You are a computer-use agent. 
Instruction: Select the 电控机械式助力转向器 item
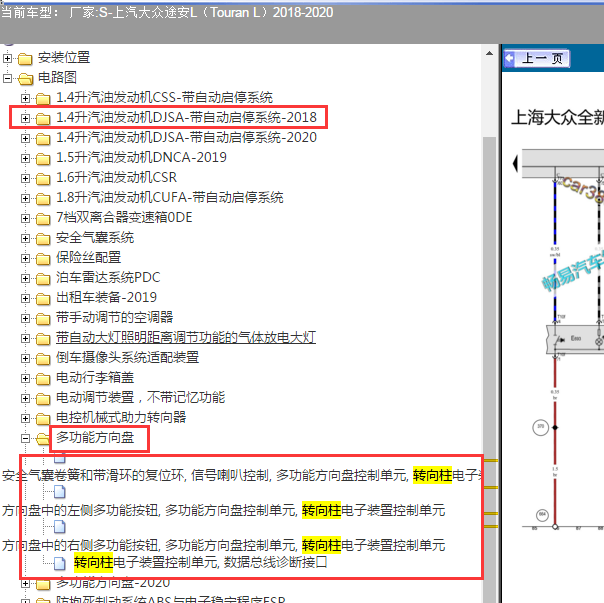click(121, 417)
